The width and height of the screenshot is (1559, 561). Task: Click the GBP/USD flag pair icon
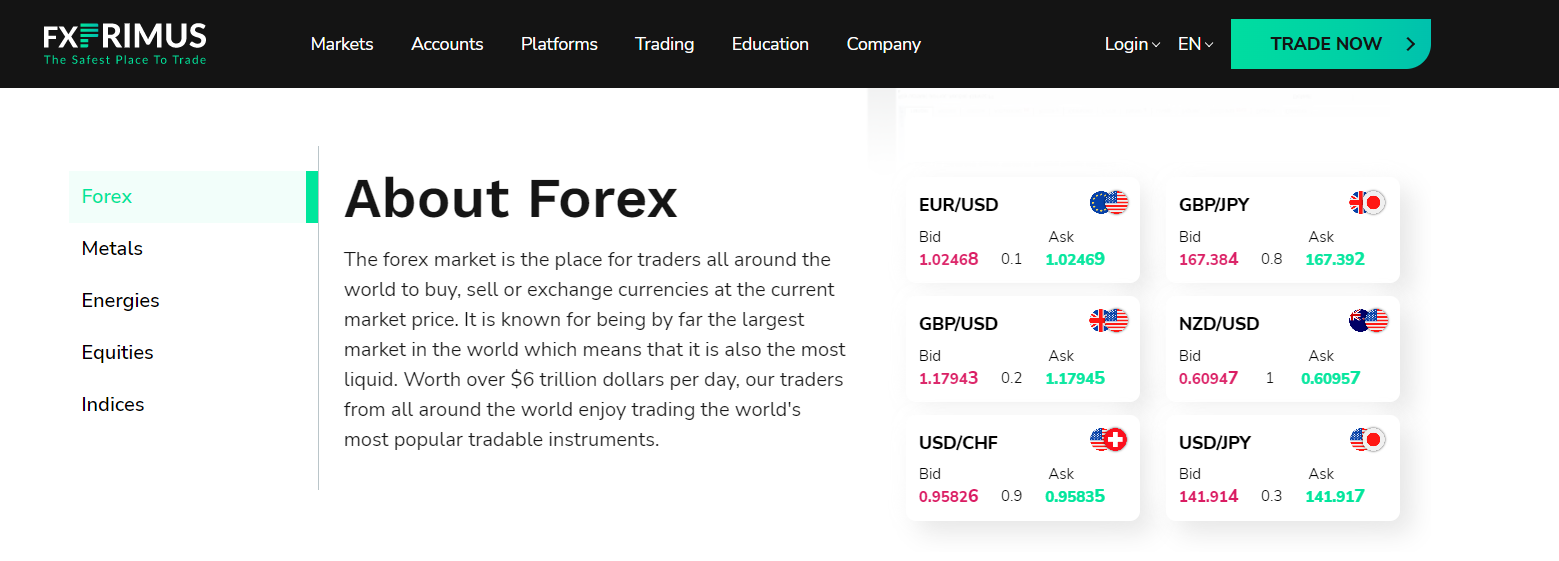tap(1109, 321)
